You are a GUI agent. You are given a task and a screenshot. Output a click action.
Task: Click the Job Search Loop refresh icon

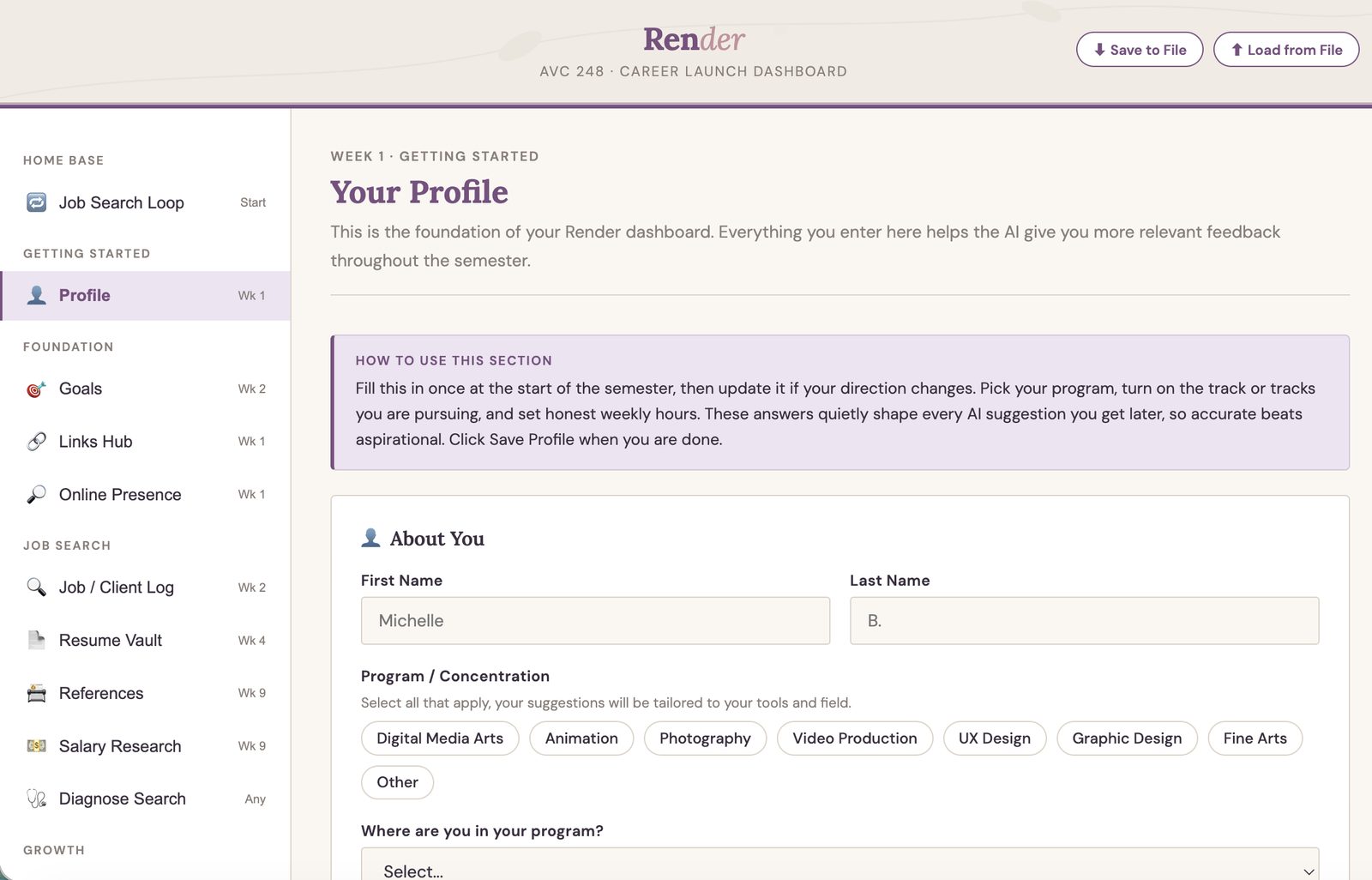click(36, 202)
